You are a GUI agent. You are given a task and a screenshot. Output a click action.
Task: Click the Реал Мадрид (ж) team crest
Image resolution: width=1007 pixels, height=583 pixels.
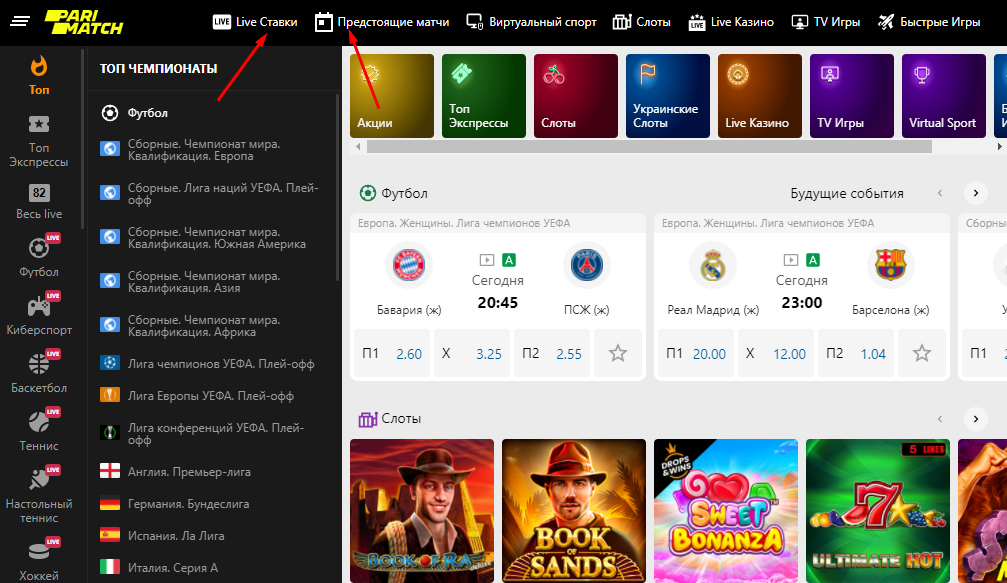[x=713, y=265]
